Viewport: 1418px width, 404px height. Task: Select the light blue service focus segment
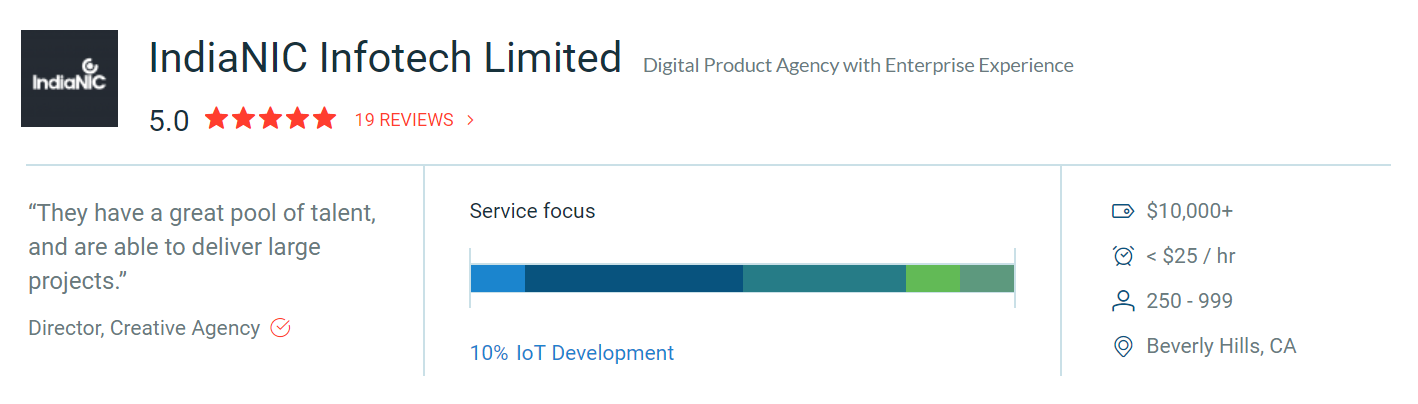497,278
